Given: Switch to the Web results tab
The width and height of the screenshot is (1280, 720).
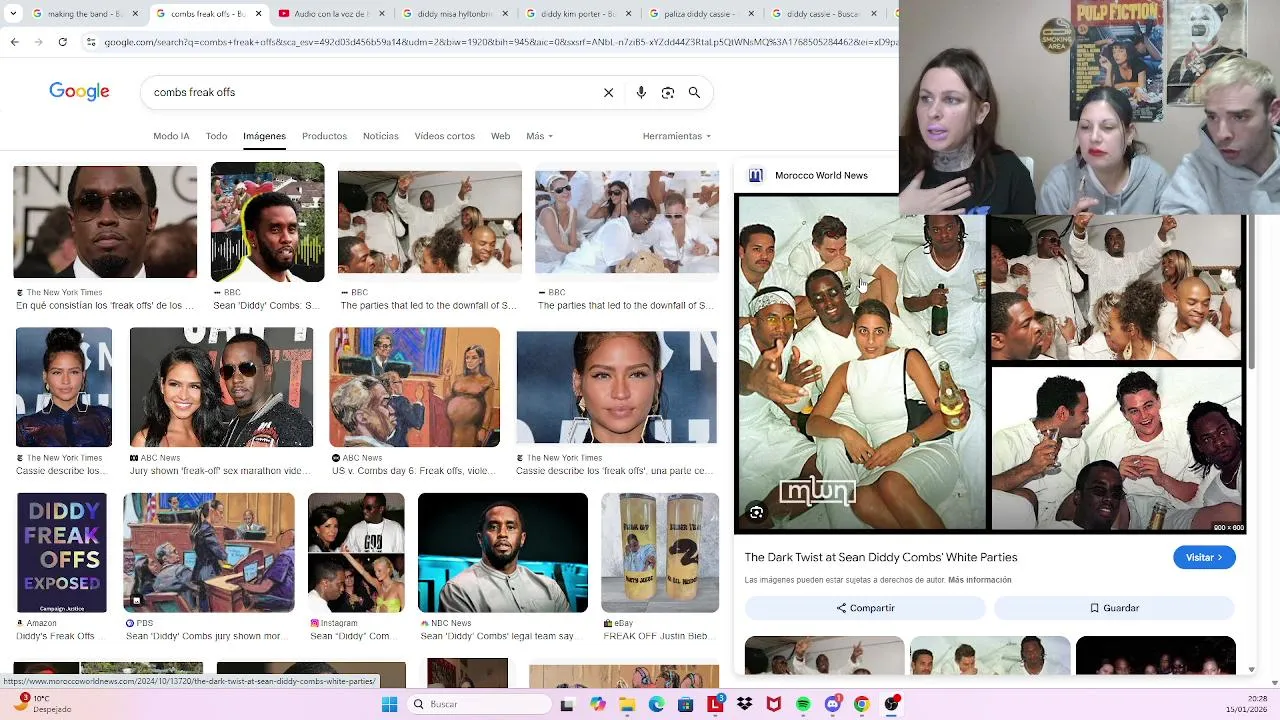Looking at the screenshot, I should coord(500,136).
